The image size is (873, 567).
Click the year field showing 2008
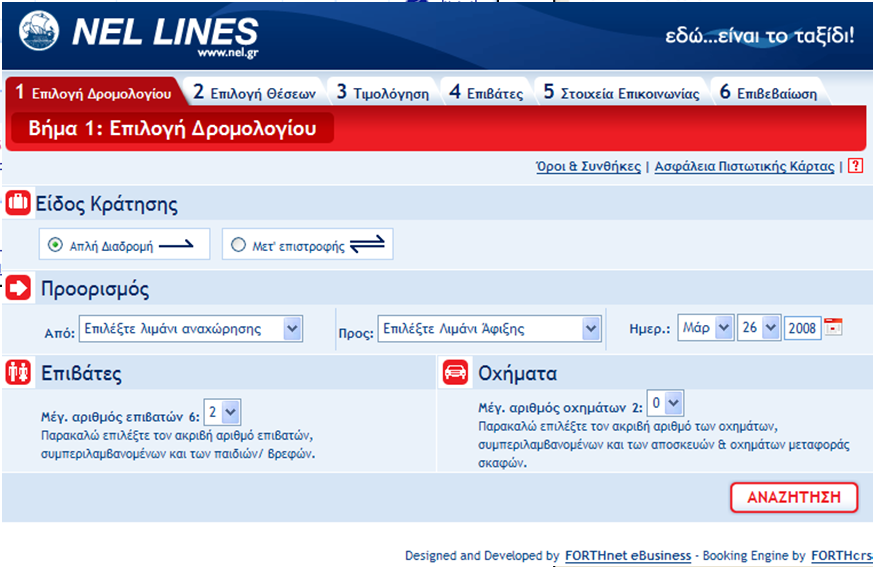(802, 328)
